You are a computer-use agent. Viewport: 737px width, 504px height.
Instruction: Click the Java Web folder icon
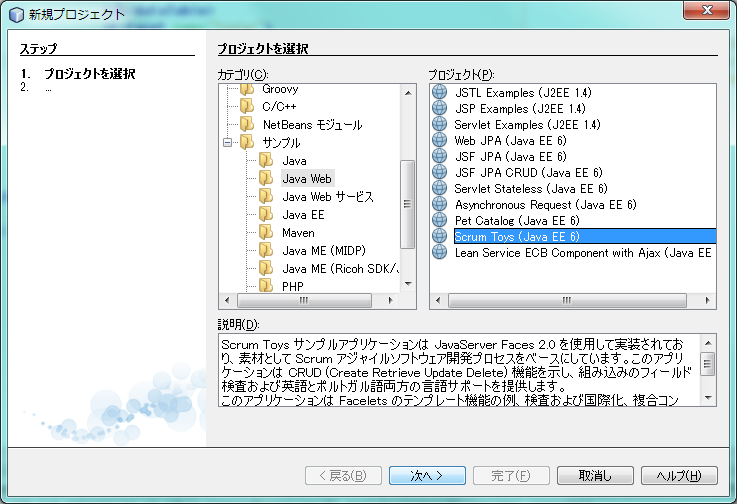pyautogui.click(x=266, y=178)
